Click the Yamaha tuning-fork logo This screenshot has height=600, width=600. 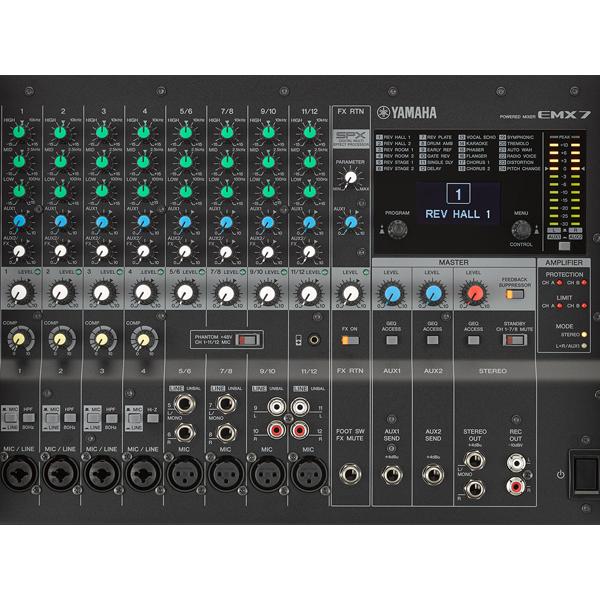(x=383, y=112)
